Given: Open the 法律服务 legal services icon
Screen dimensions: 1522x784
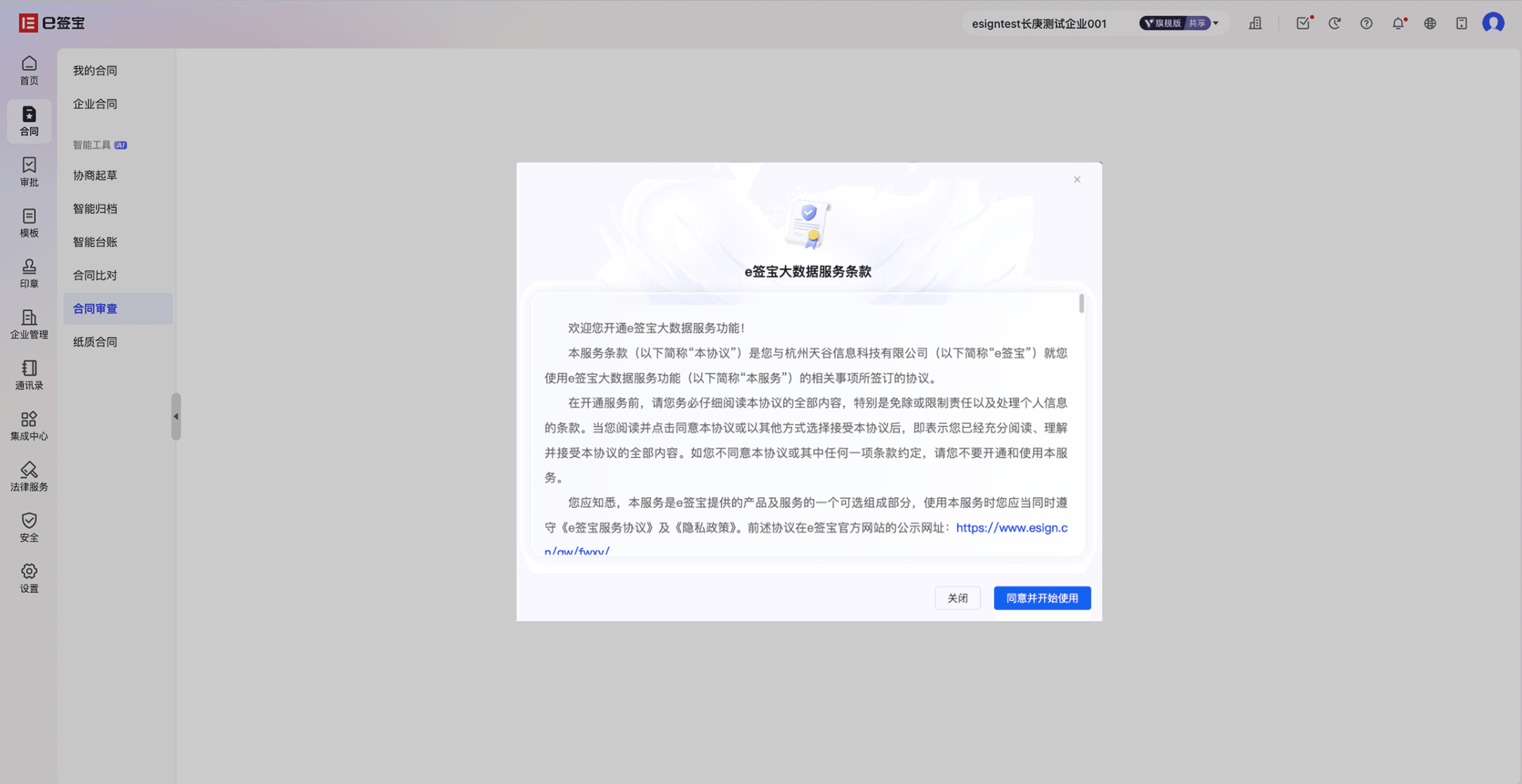Looking at the screenshot, I should point(29,477).
